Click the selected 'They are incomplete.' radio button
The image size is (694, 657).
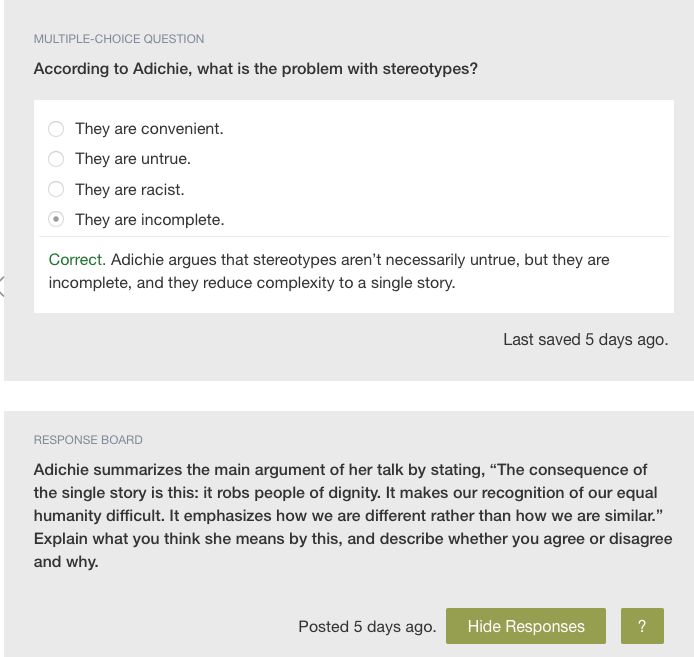[56, 219]
